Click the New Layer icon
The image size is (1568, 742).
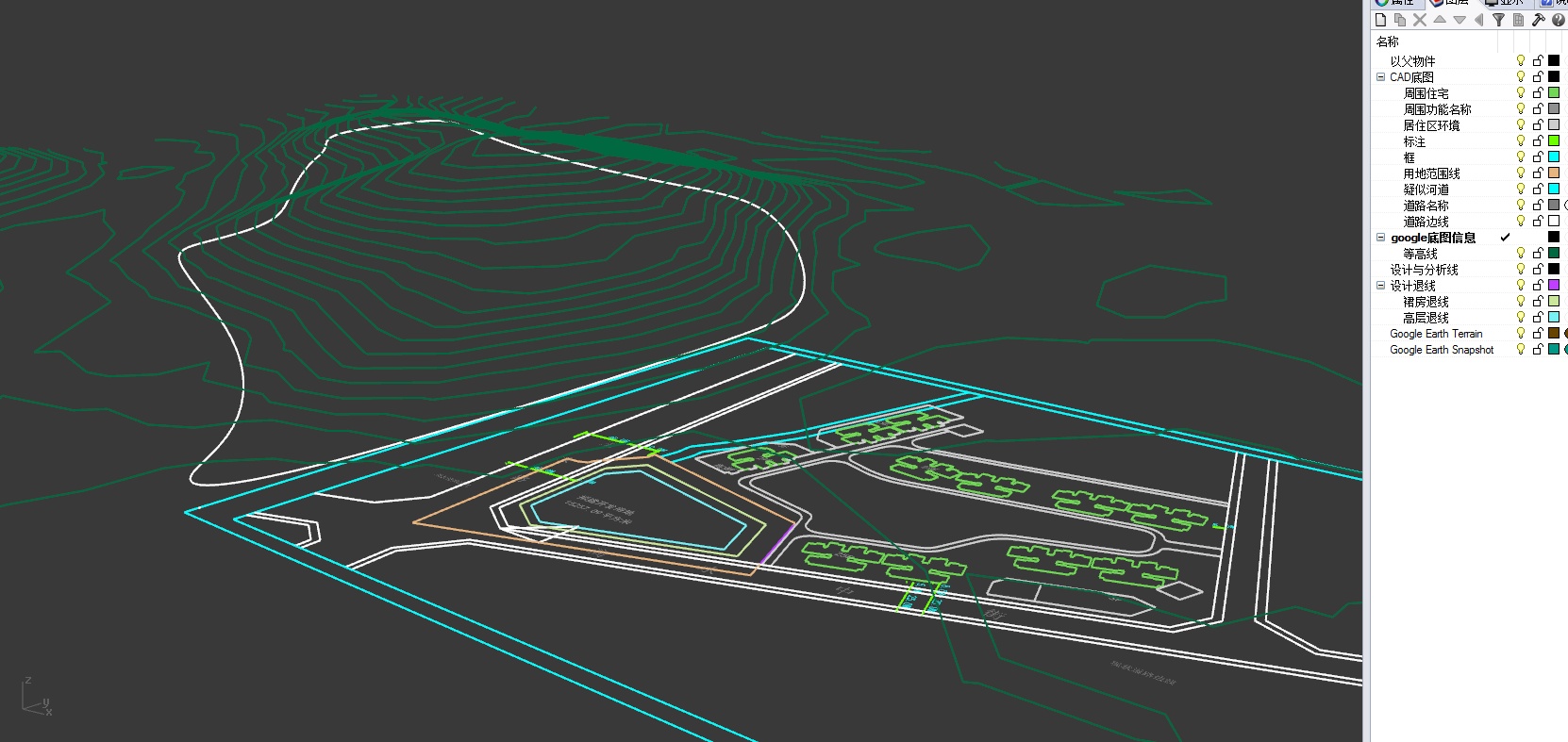tap(1380, 20)
